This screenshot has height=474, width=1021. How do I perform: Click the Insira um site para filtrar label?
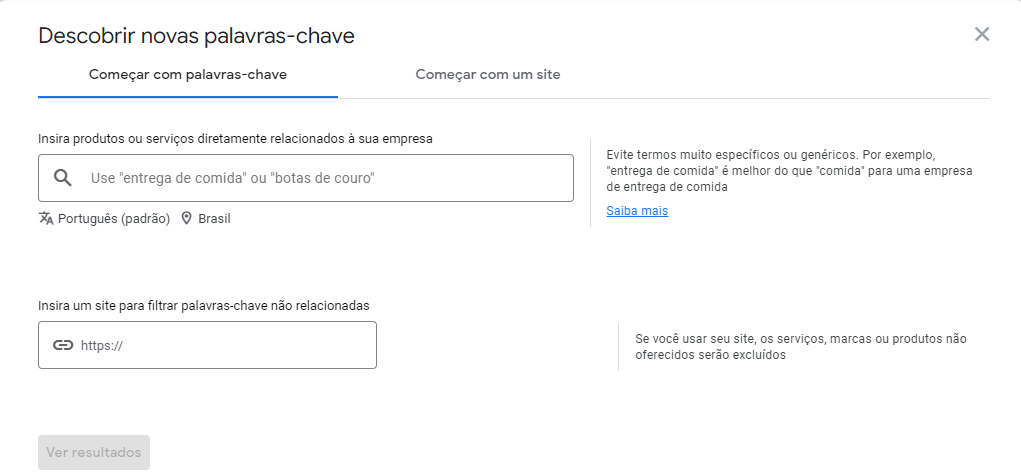tap(204, 305)
